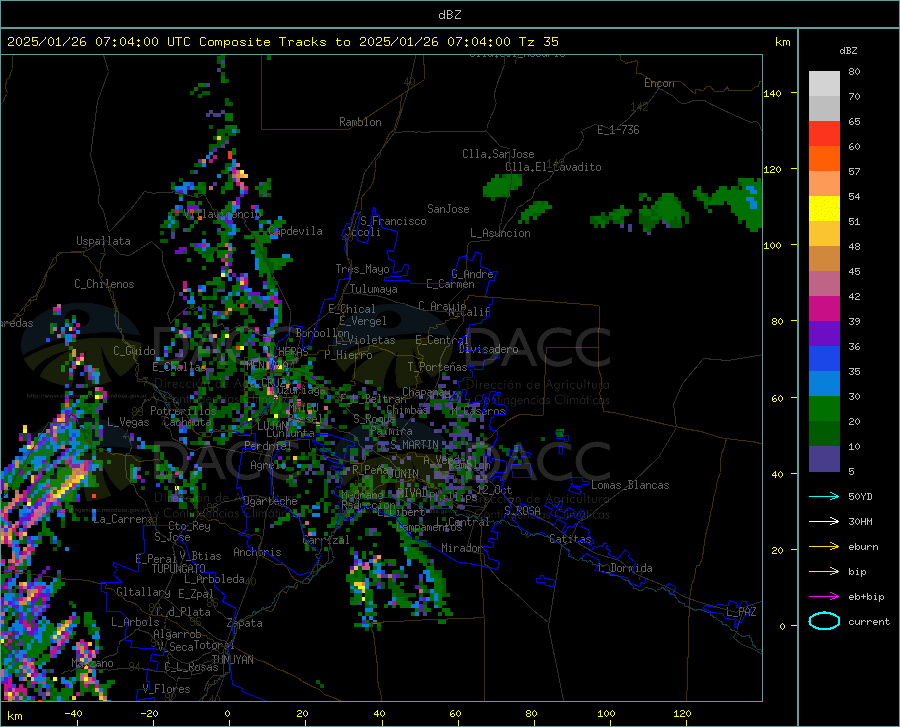Click the C_Chilenos label
Viewport: 900px width, 727px height.
click(x=104, y=284)
